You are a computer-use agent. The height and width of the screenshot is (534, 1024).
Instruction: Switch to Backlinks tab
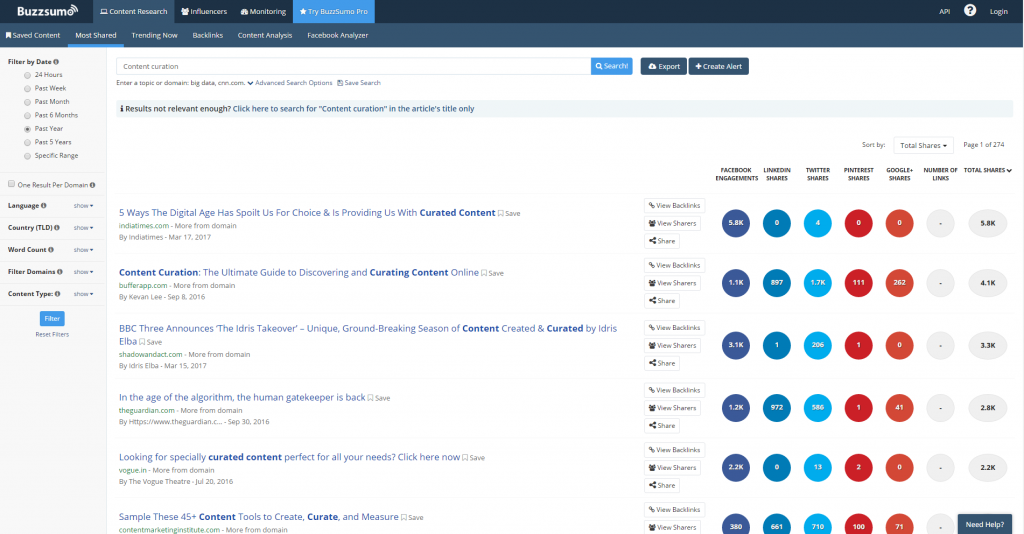(208, 35)
